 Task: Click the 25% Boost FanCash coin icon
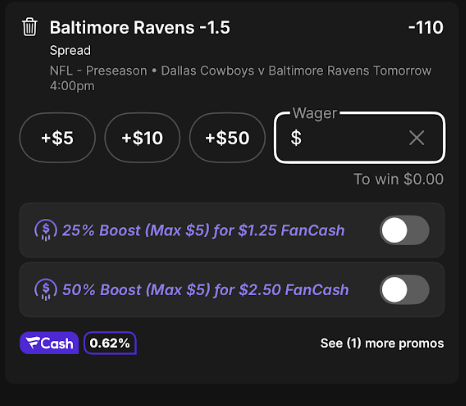(x=46, y=230)
